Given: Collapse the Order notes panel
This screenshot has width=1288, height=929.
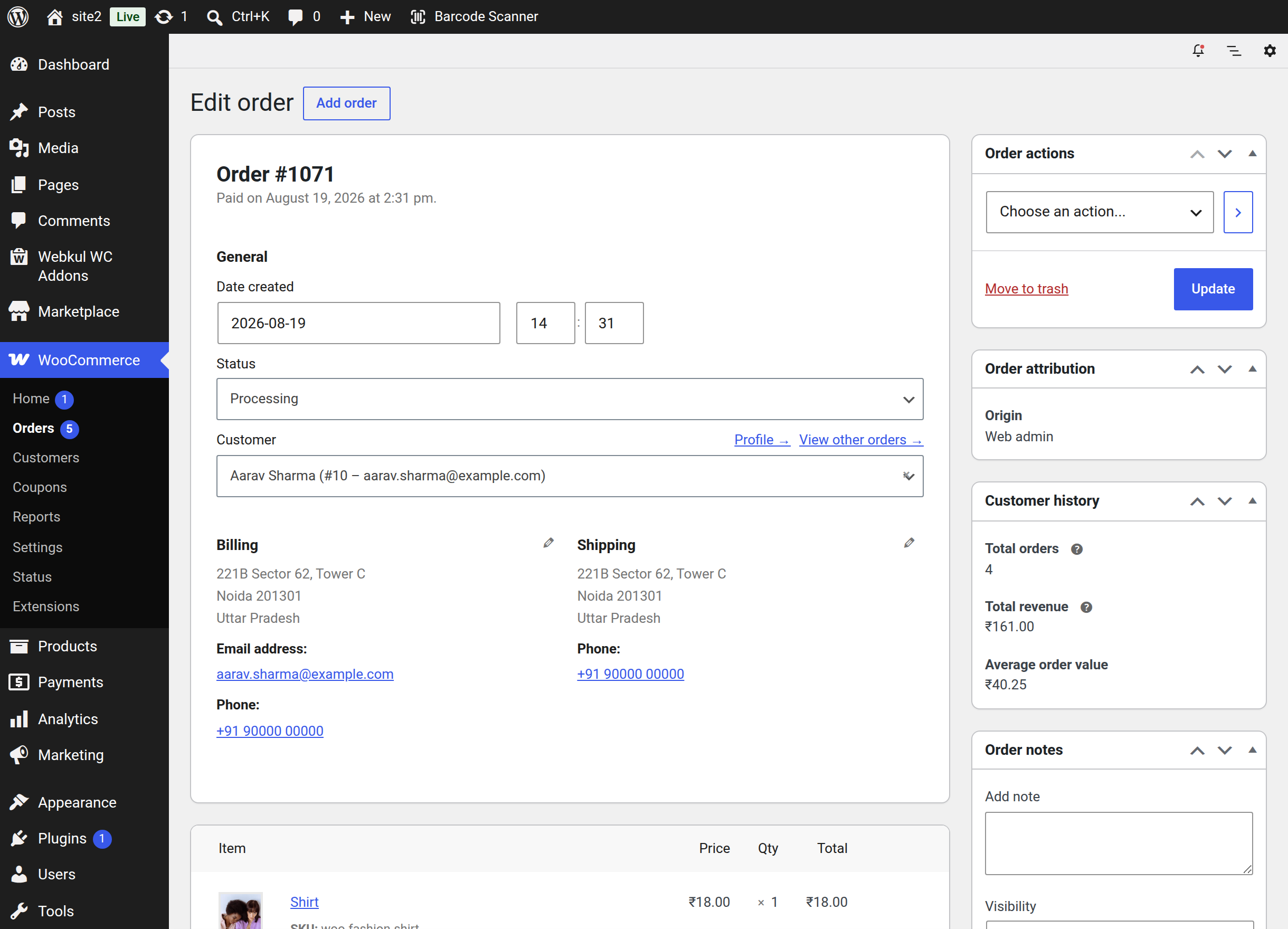Looking at the screenshot, I should 1252,750.
